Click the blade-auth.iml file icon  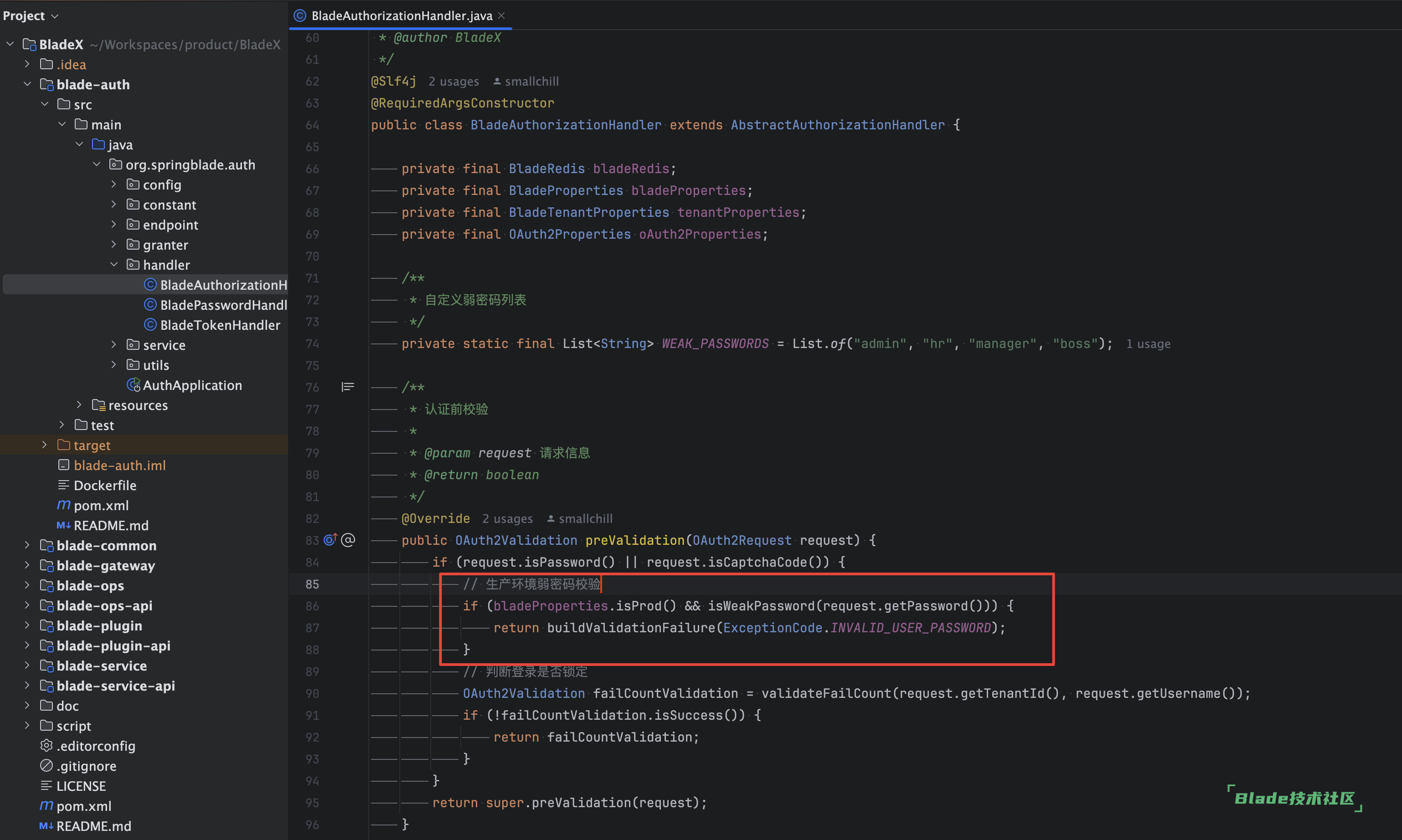coord(63,465)
